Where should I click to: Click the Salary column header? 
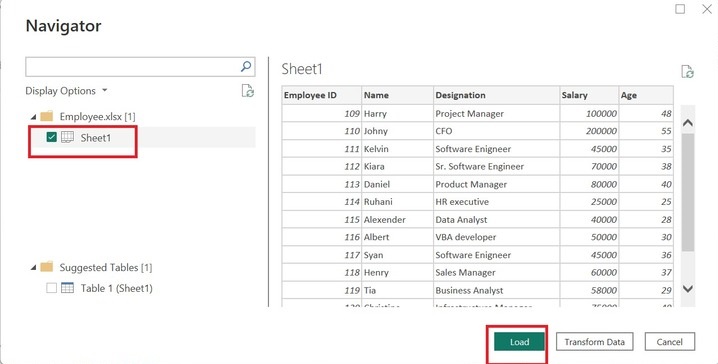[589, 95]
